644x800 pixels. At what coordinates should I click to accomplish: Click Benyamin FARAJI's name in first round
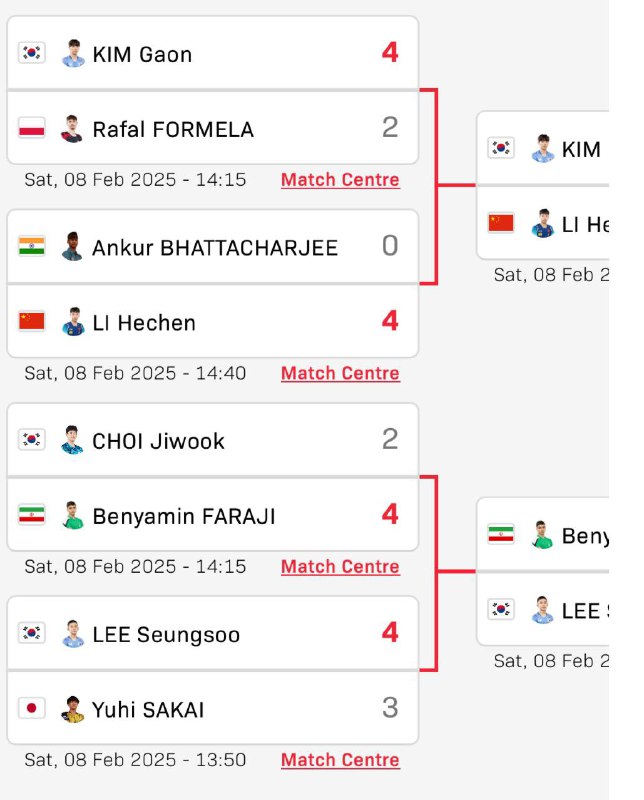[x=184, y=516]
